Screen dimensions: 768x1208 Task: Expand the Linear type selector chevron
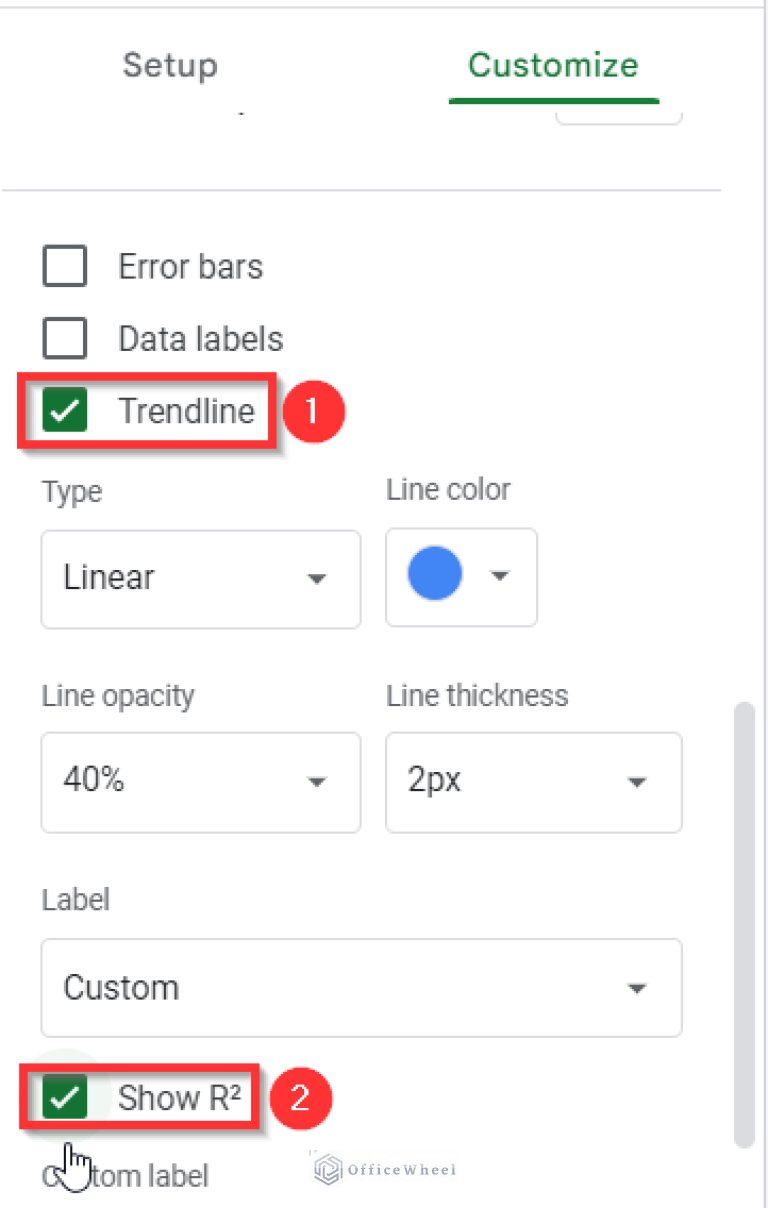317,579
